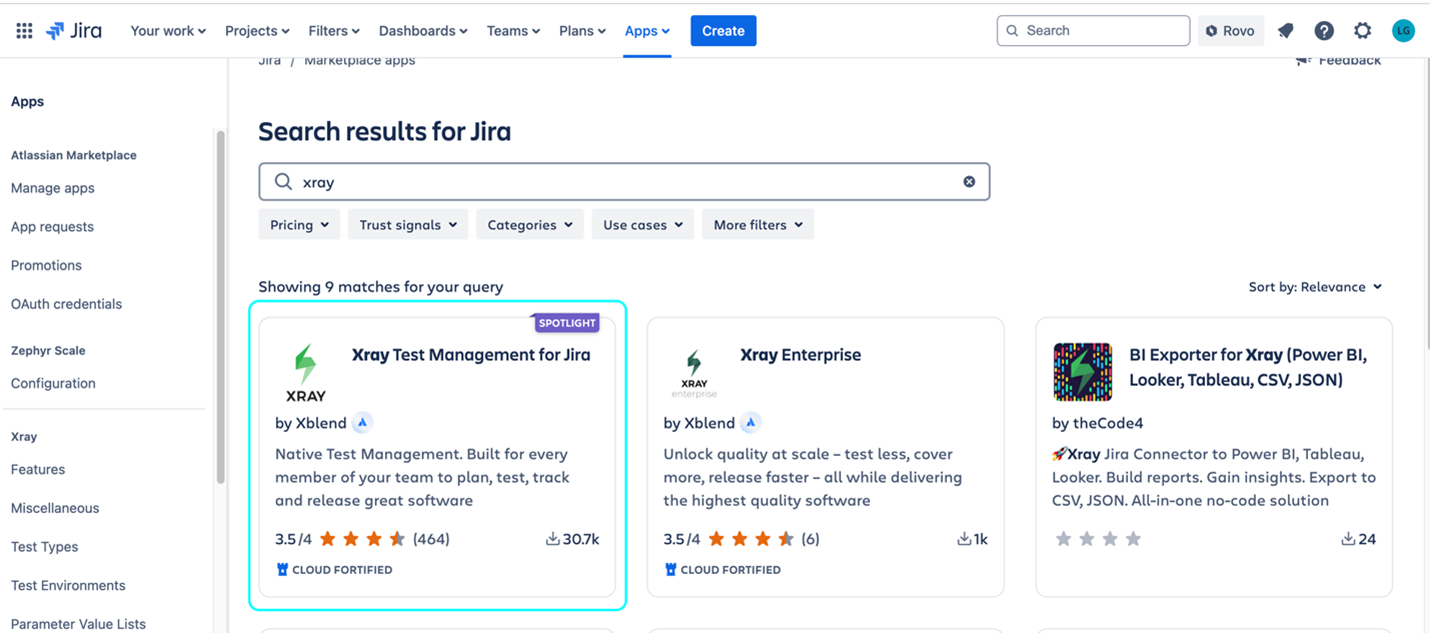Open Xray Enterprise app title
Image resolution: width=1430 pixels, height=633 pixels.
(800, 355)
